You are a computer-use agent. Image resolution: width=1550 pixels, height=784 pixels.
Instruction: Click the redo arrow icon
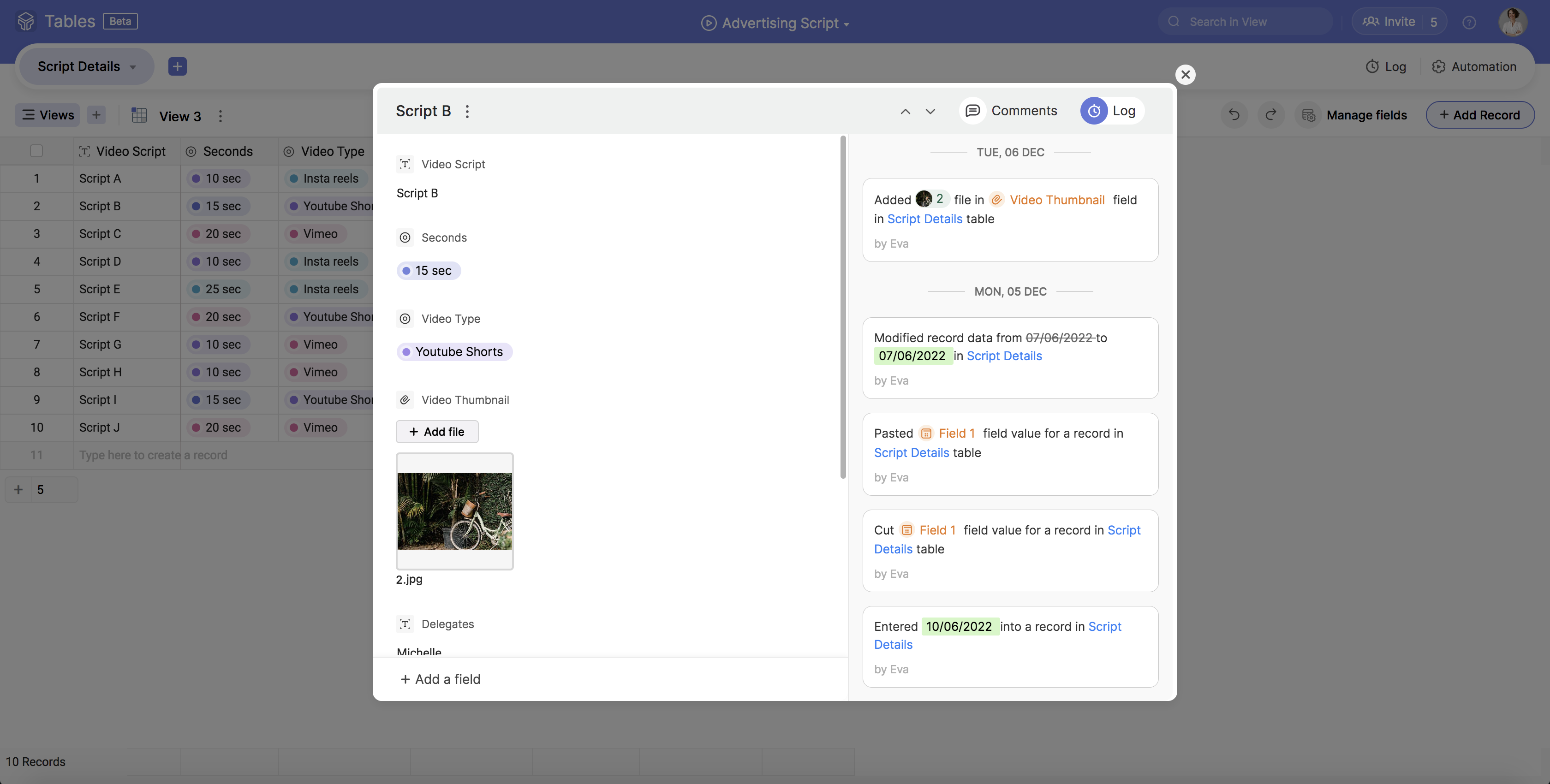[1271, 115]
